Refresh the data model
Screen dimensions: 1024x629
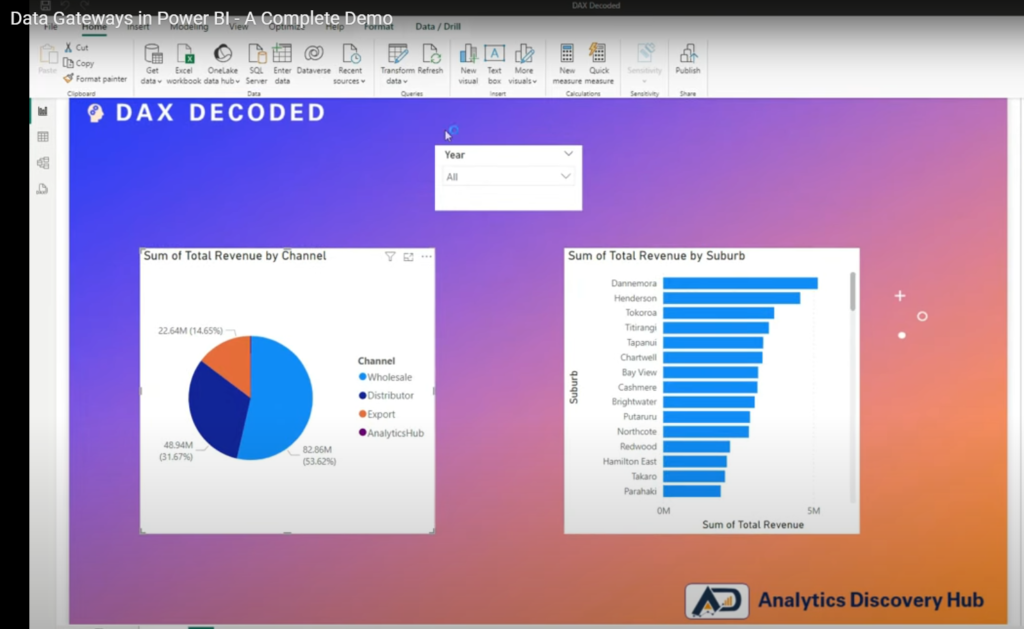[430, 59]
